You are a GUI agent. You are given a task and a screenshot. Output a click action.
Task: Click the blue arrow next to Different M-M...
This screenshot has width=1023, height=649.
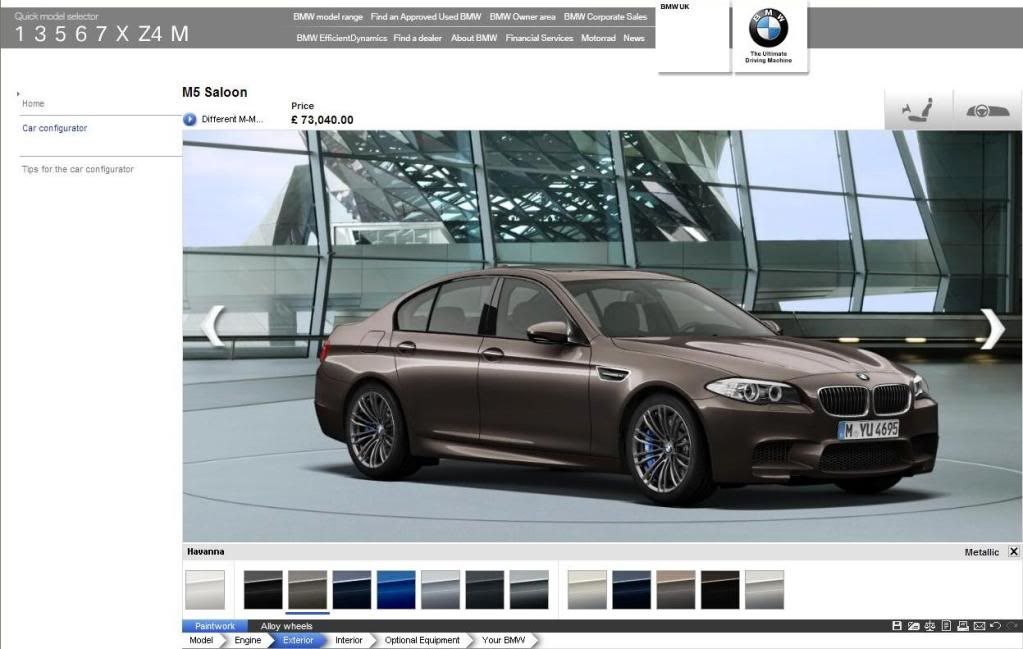tap(190, 119)
